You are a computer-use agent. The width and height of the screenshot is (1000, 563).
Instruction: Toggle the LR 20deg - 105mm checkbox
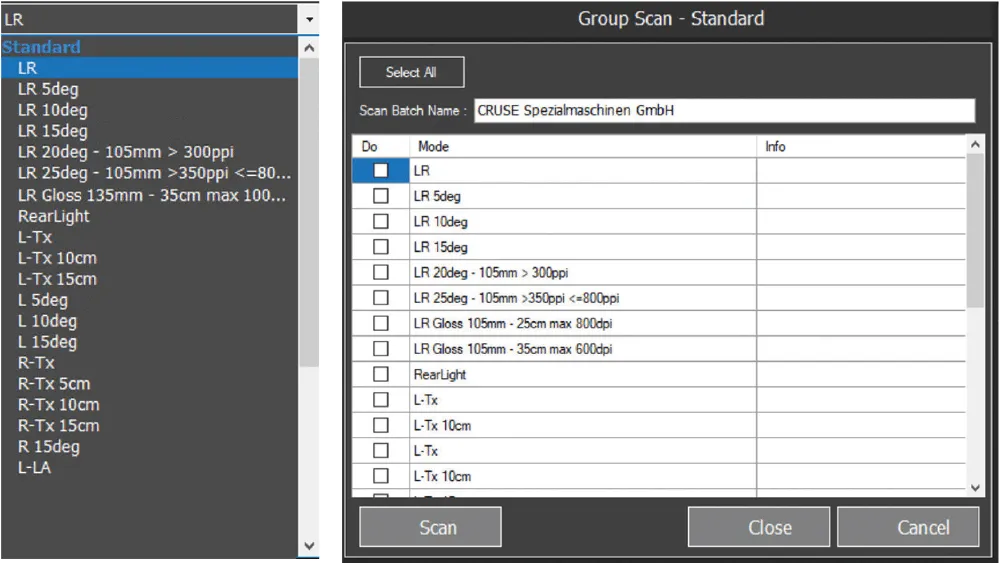(381, 272)
